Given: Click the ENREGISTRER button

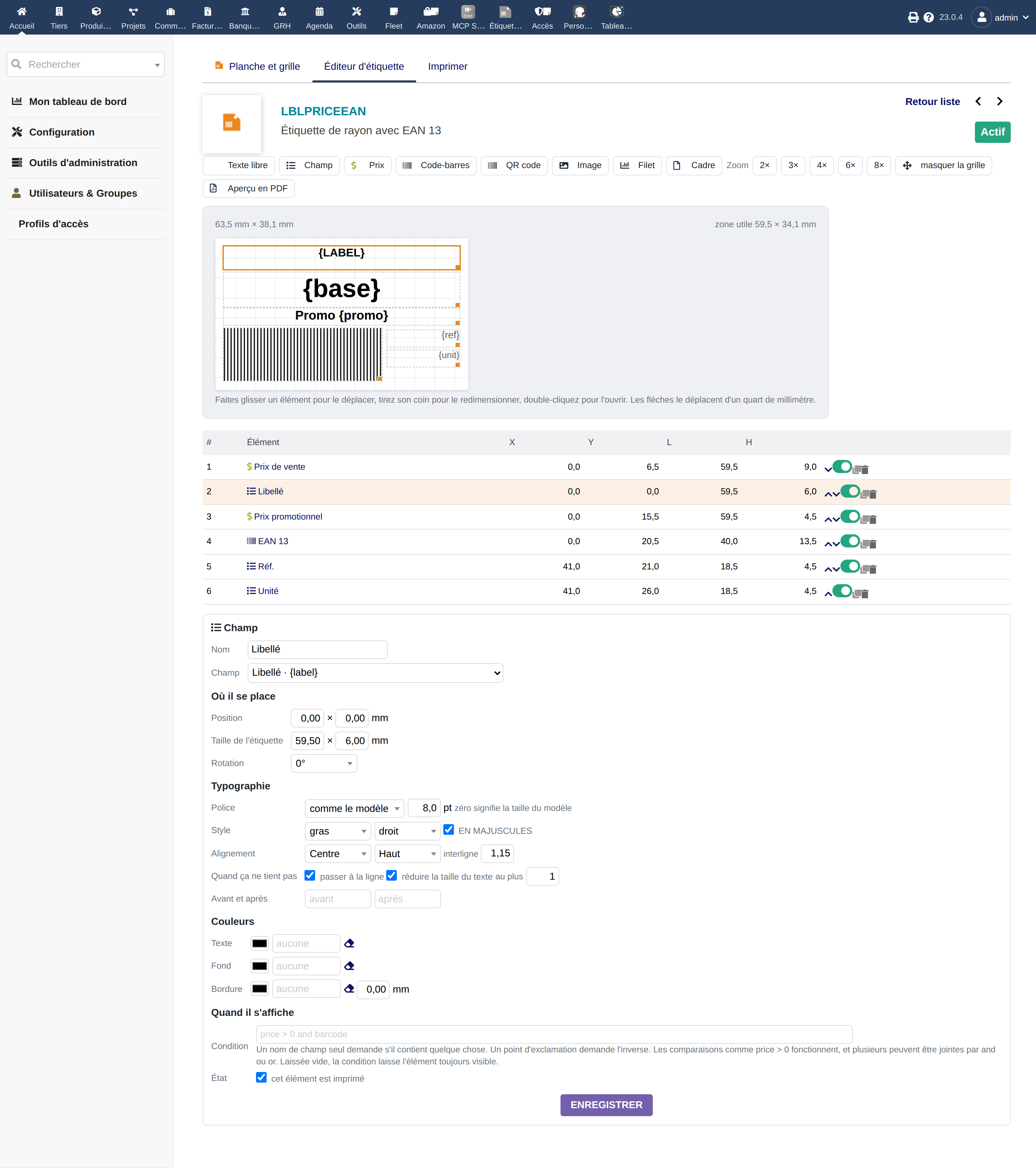Looking at the screenshot, I should tap(607, 1105).
